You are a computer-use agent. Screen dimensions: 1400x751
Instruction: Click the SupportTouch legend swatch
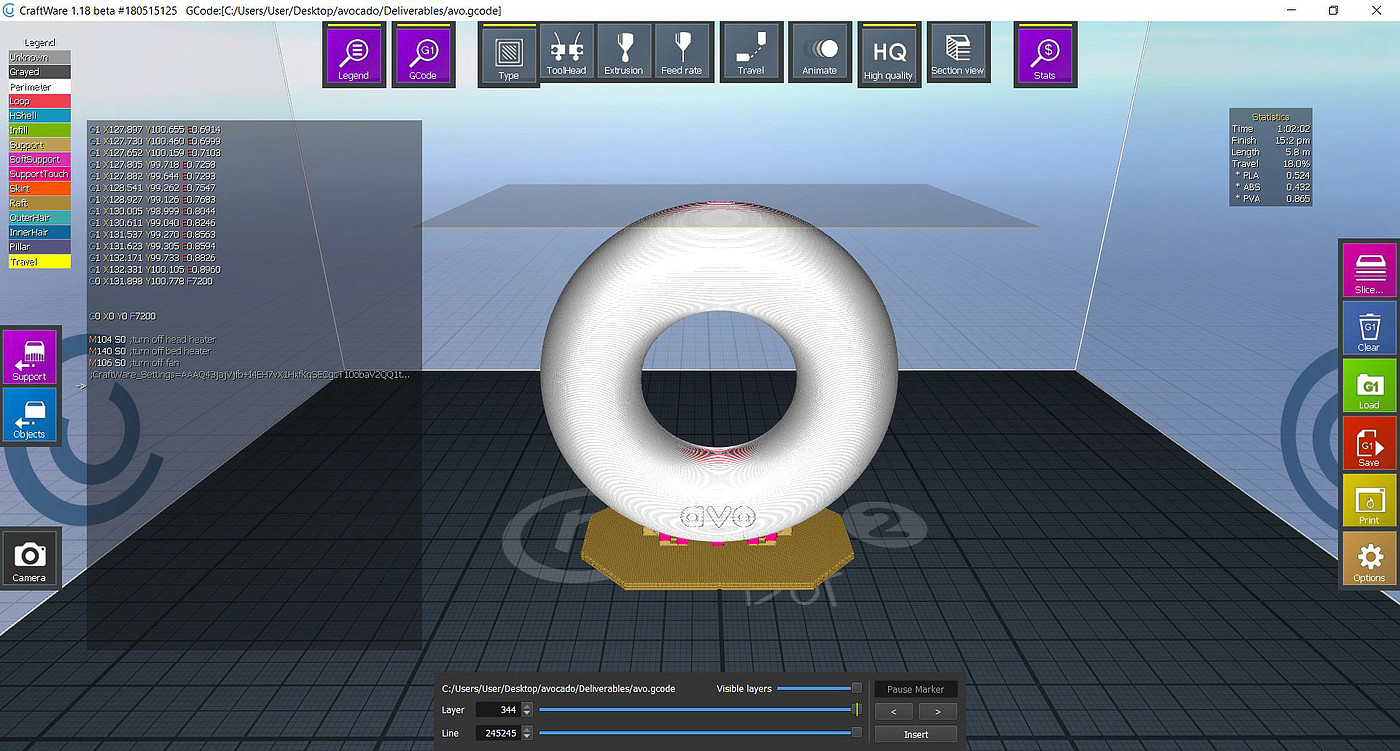point(40,174)
